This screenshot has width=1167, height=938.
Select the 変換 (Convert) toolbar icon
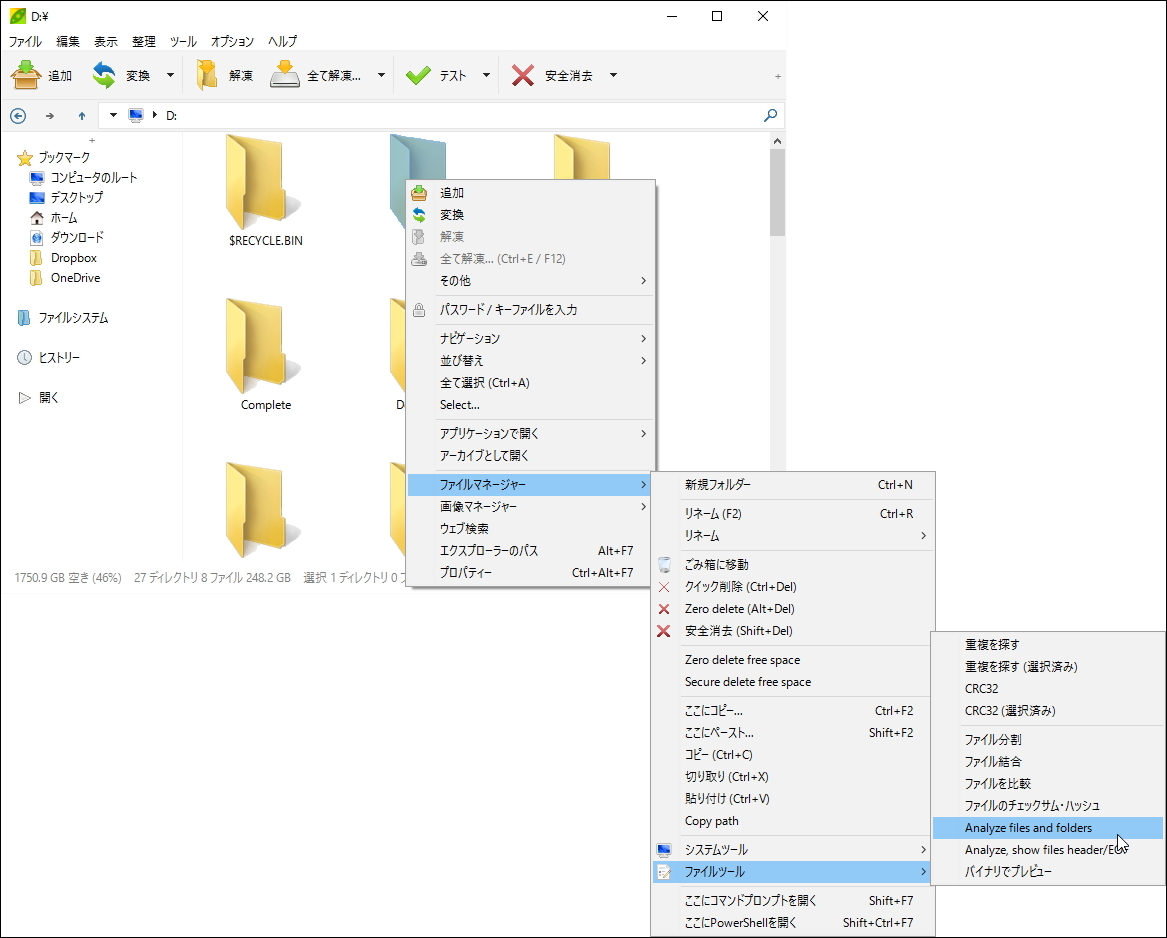(102, 74)
